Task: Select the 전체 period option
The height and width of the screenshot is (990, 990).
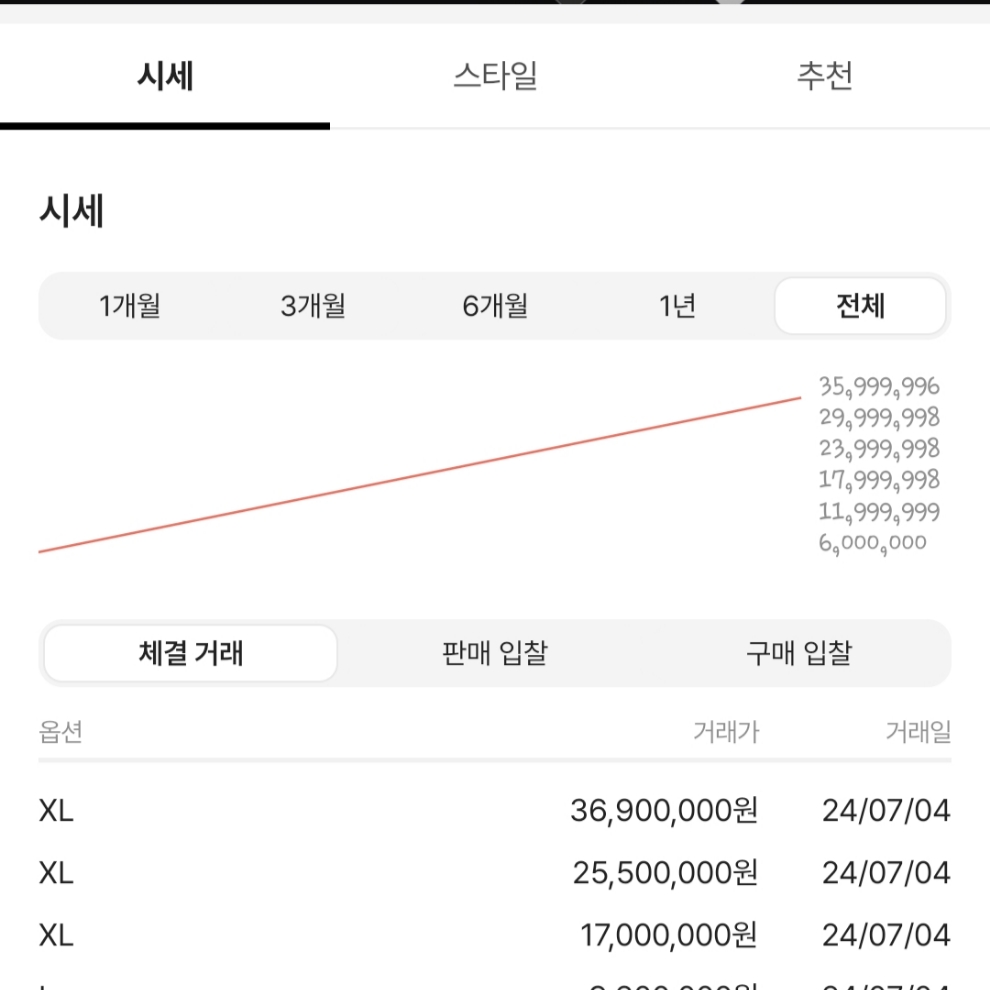Action: coord(860,306)
